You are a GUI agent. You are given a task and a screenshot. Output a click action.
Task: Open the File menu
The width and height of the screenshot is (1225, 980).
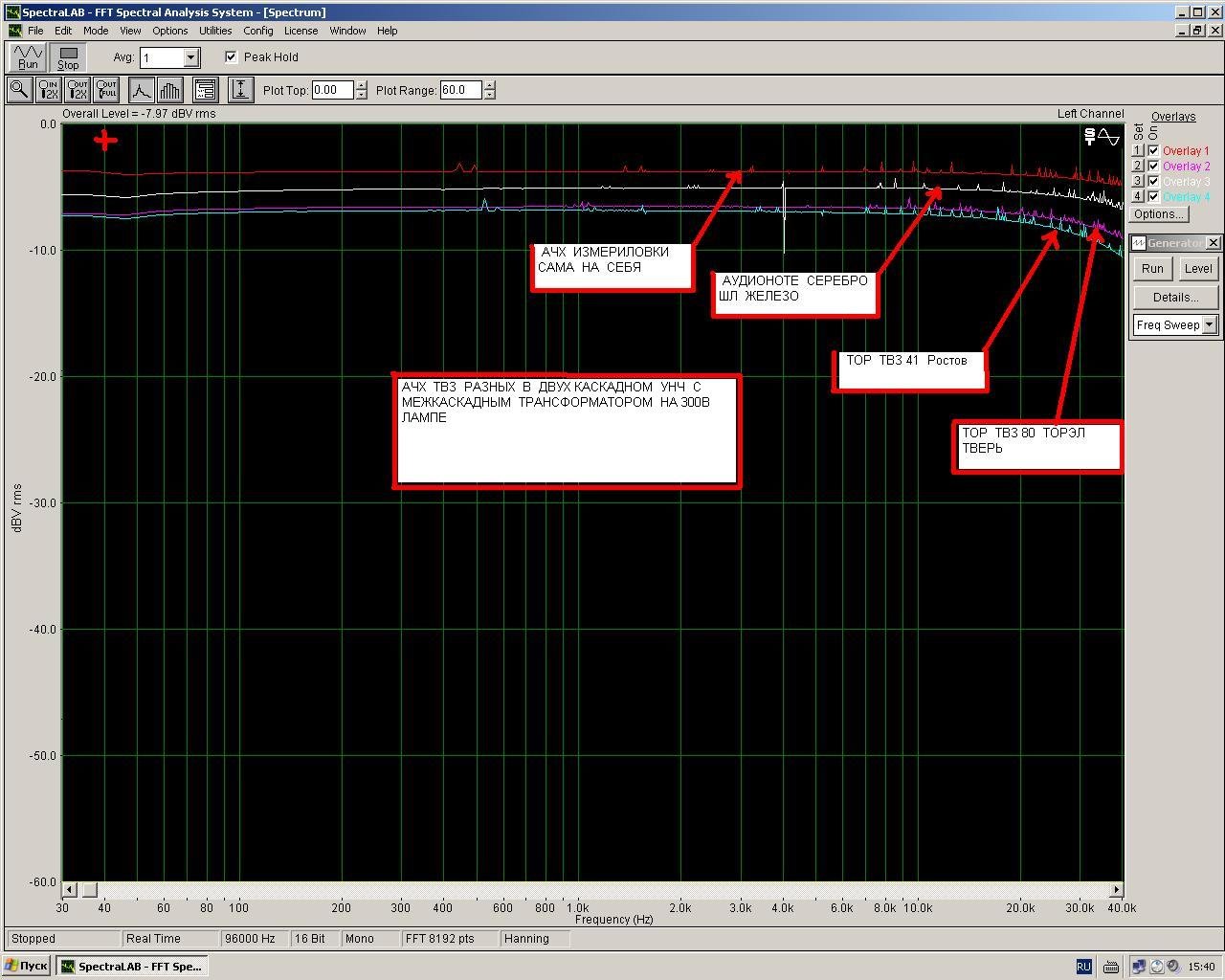coord(35,31)
